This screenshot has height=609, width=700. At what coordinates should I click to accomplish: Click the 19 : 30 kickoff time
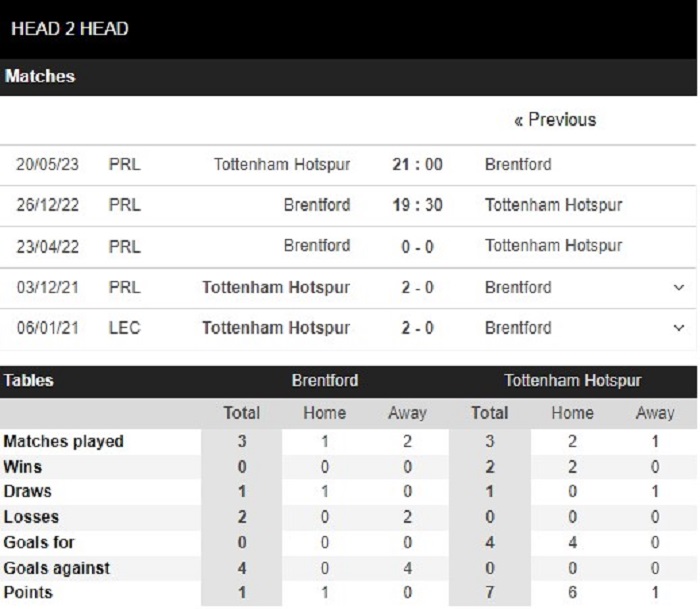417,205
